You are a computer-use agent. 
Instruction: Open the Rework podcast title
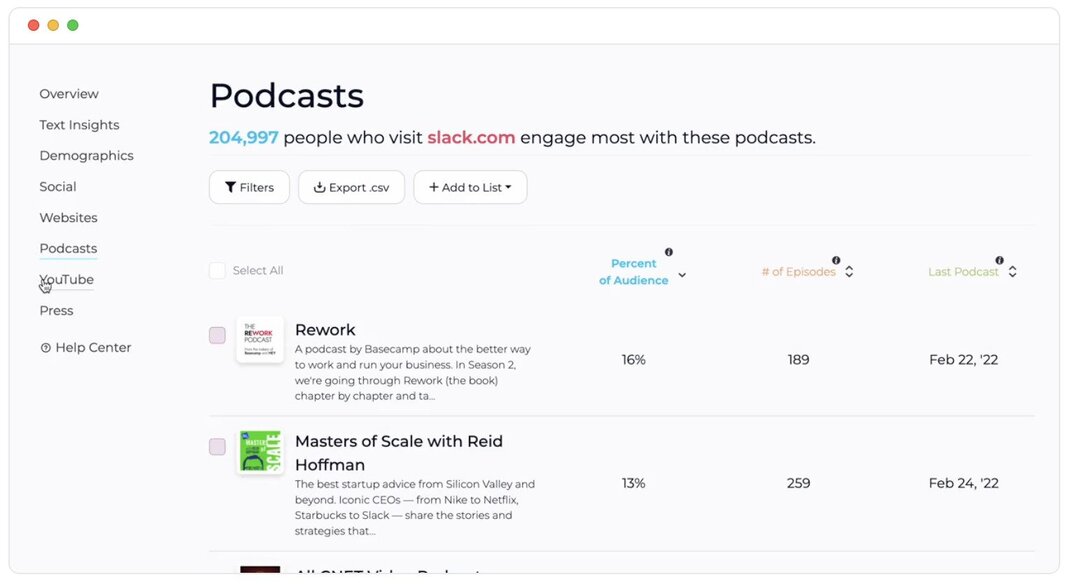click(x=325, y=330)
